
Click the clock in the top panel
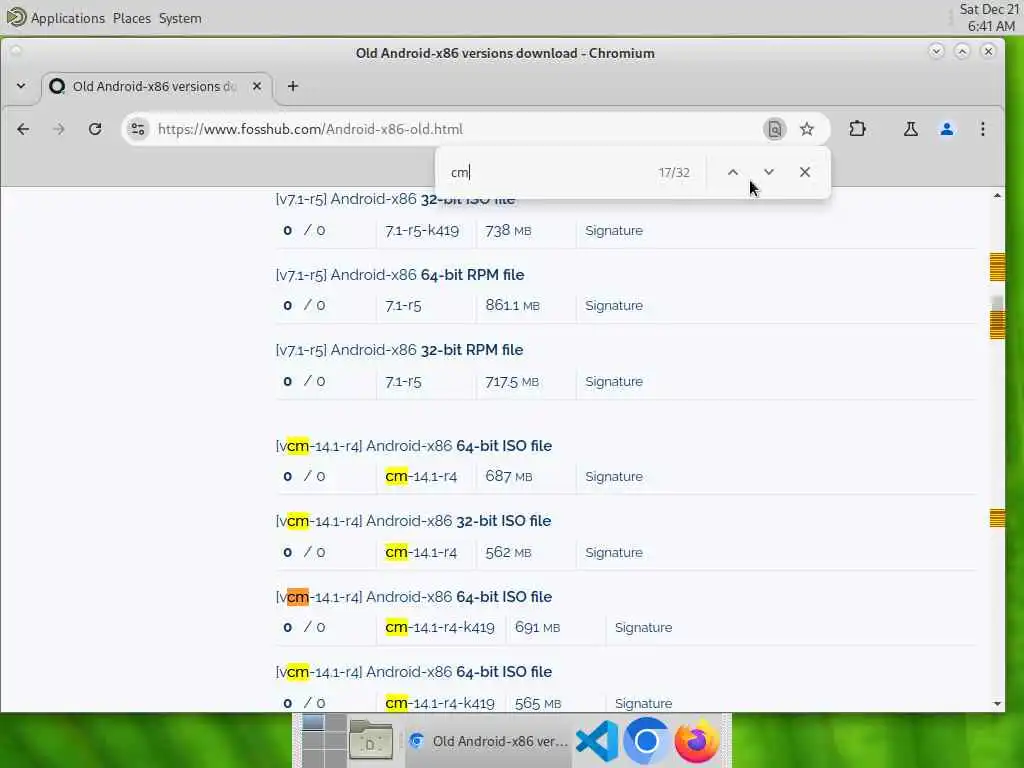pos(989,18)
